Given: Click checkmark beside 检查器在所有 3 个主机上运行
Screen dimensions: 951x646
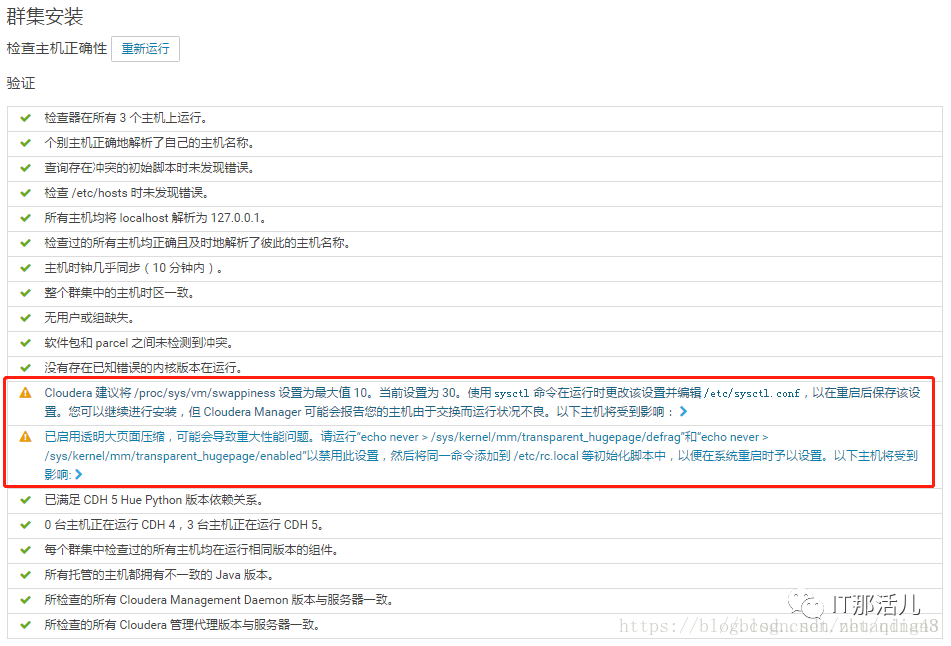Looking at the screenshot, I should (25, 118).
